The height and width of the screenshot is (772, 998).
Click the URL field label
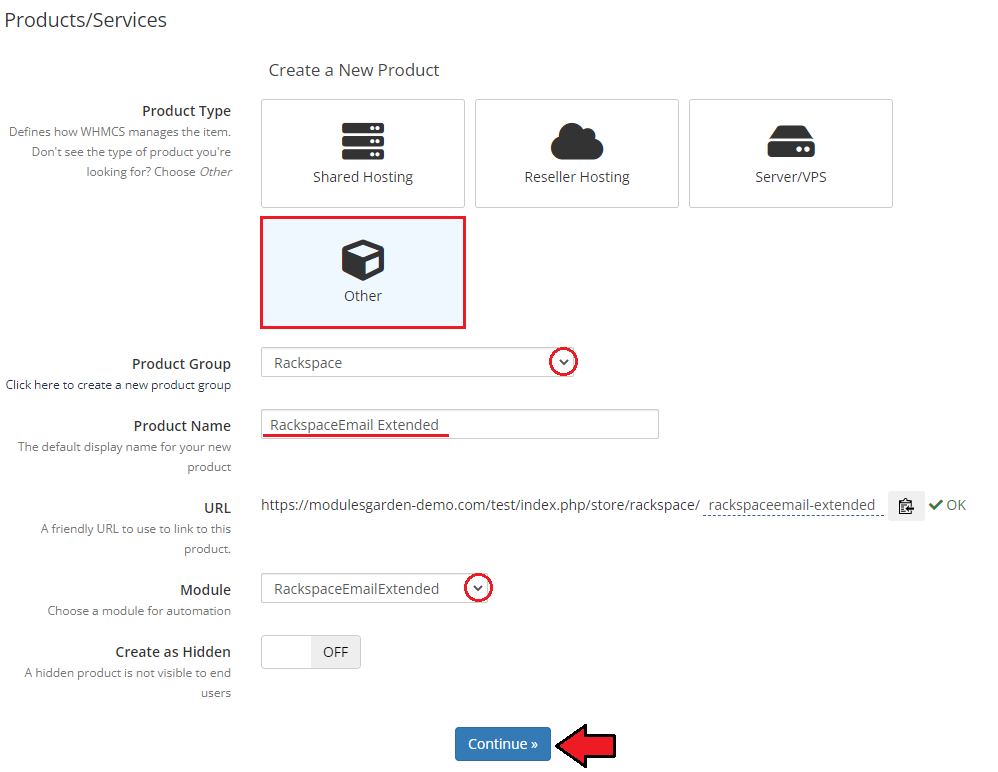(218, 508)
